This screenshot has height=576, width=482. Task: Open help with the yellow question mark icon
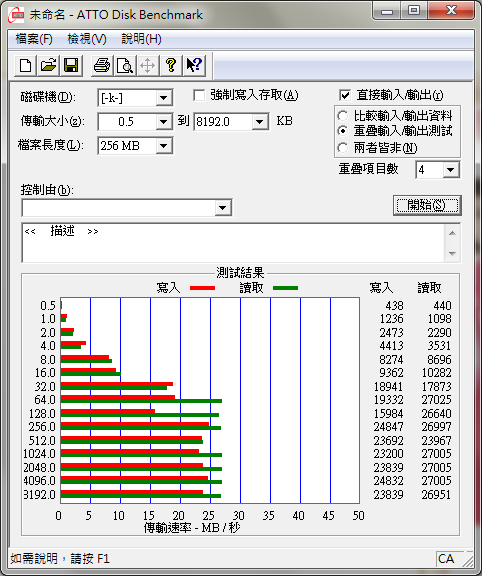(171, 66)
